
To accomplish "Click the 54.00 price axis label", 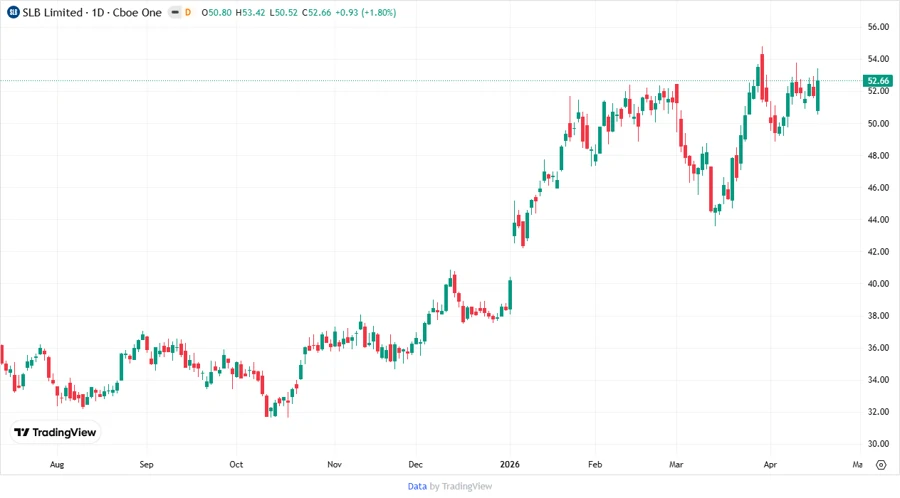I will (x=878, y=59).
